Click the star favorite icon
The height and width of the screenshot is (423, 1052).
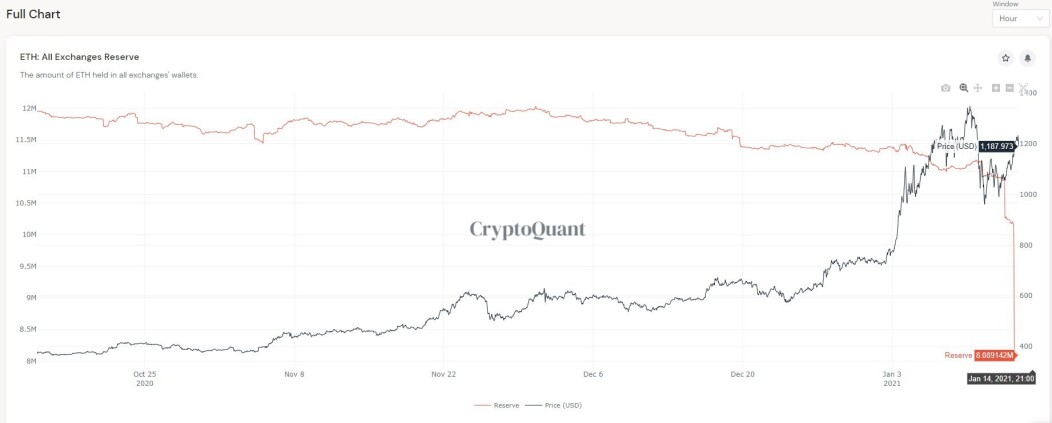pos(1005,58)
